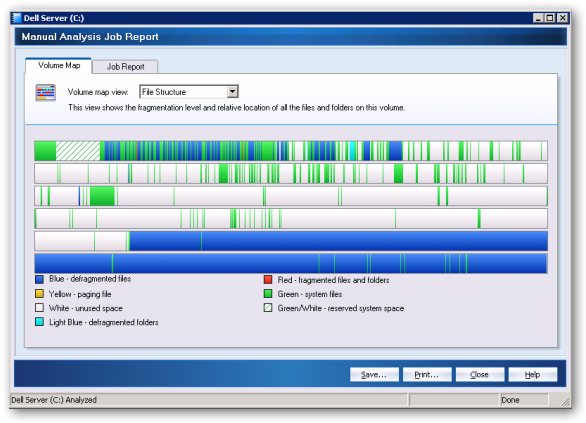This screenshot has width=586, height=423.
Task: Open Help from the bottom button row
Action: click(533, 374)
